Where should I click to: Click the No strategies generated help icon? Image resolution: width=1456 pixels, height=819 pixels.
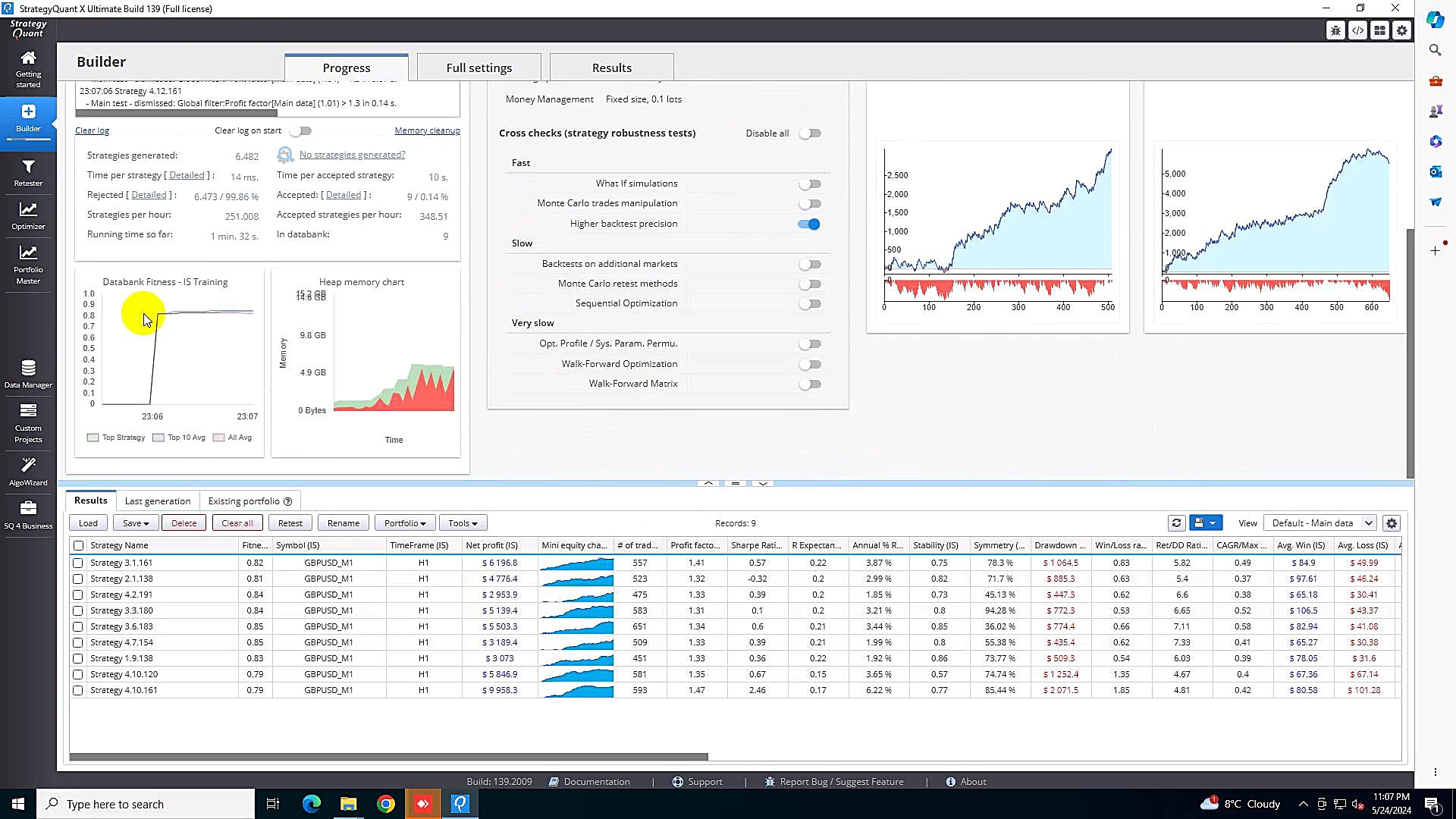(285, 155)
